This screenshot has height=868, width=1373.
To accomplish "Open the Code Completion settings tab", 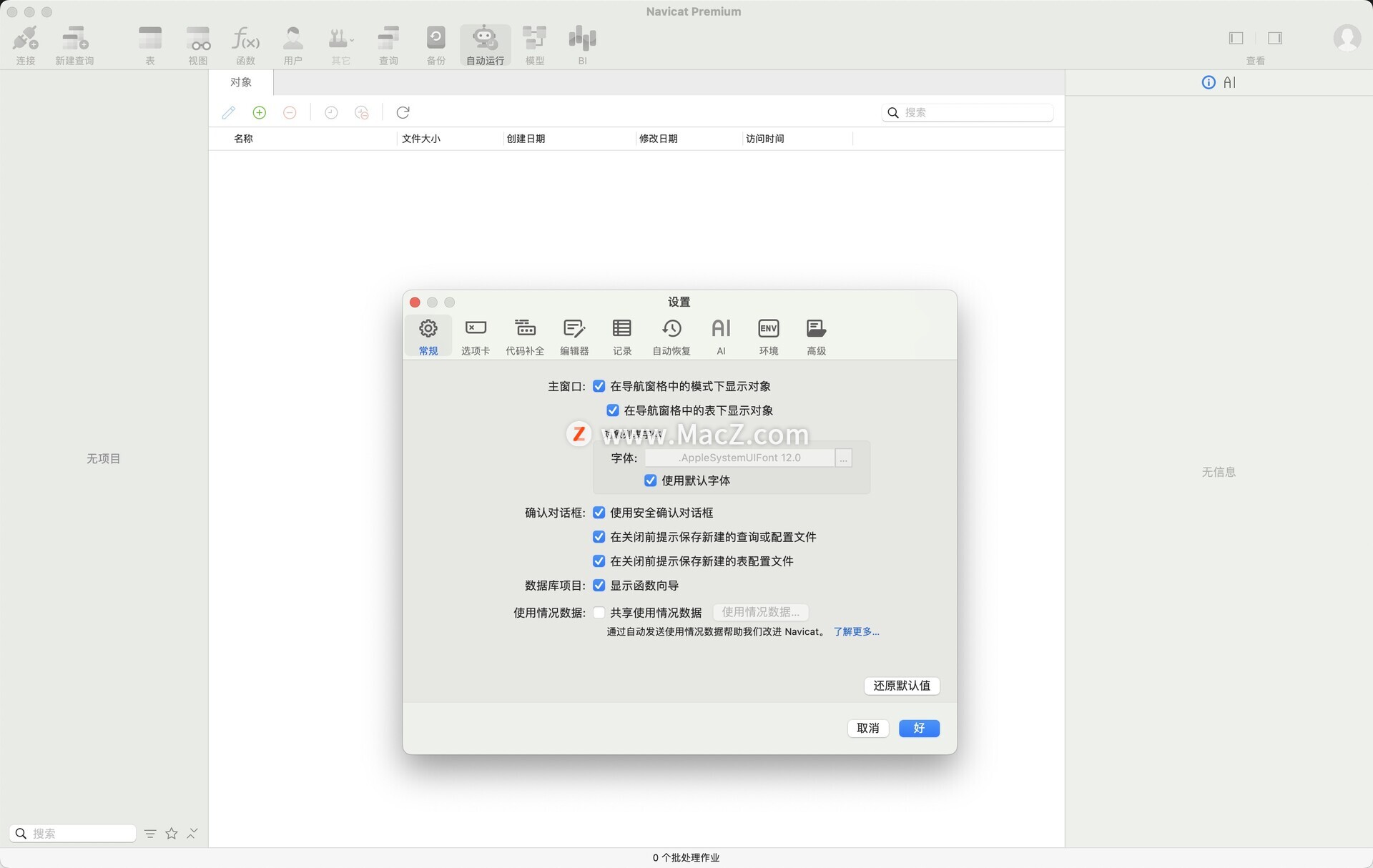I will pyautogui.click(x=525, y=336).
